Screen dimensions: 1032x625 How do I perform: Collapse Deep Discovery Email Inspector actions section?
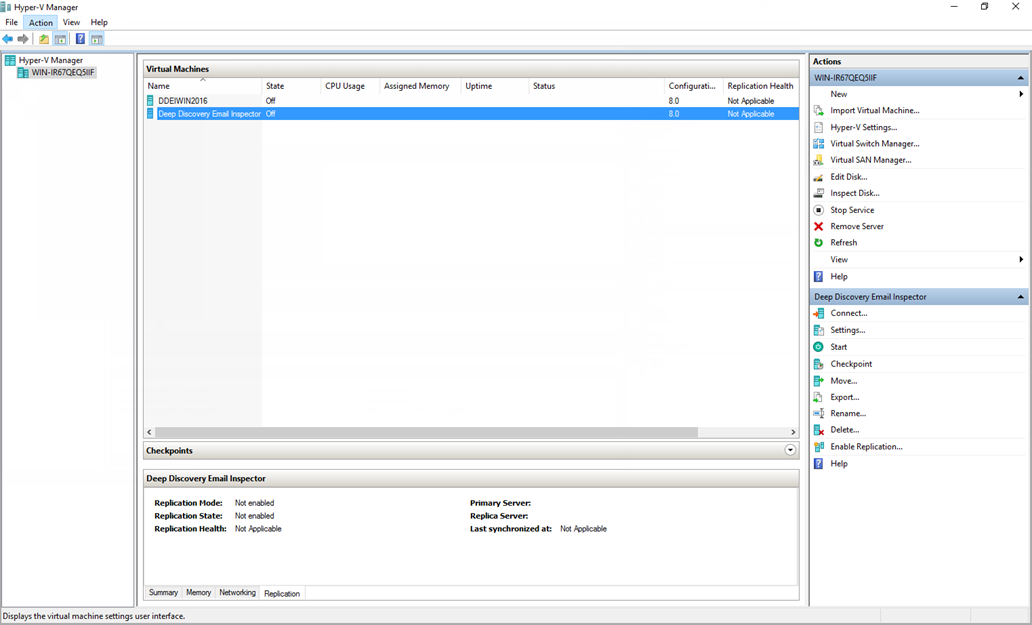point(1021,297)
